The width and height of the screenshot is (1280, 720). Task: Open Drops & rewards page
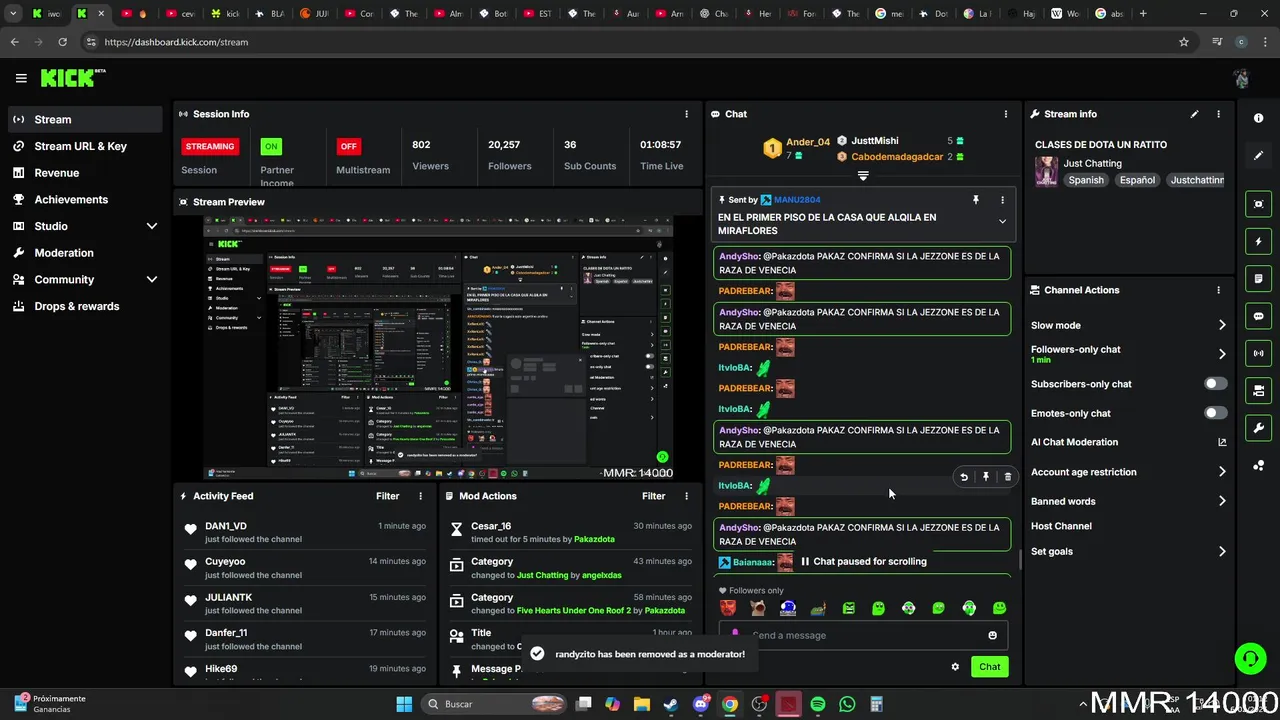85,306
